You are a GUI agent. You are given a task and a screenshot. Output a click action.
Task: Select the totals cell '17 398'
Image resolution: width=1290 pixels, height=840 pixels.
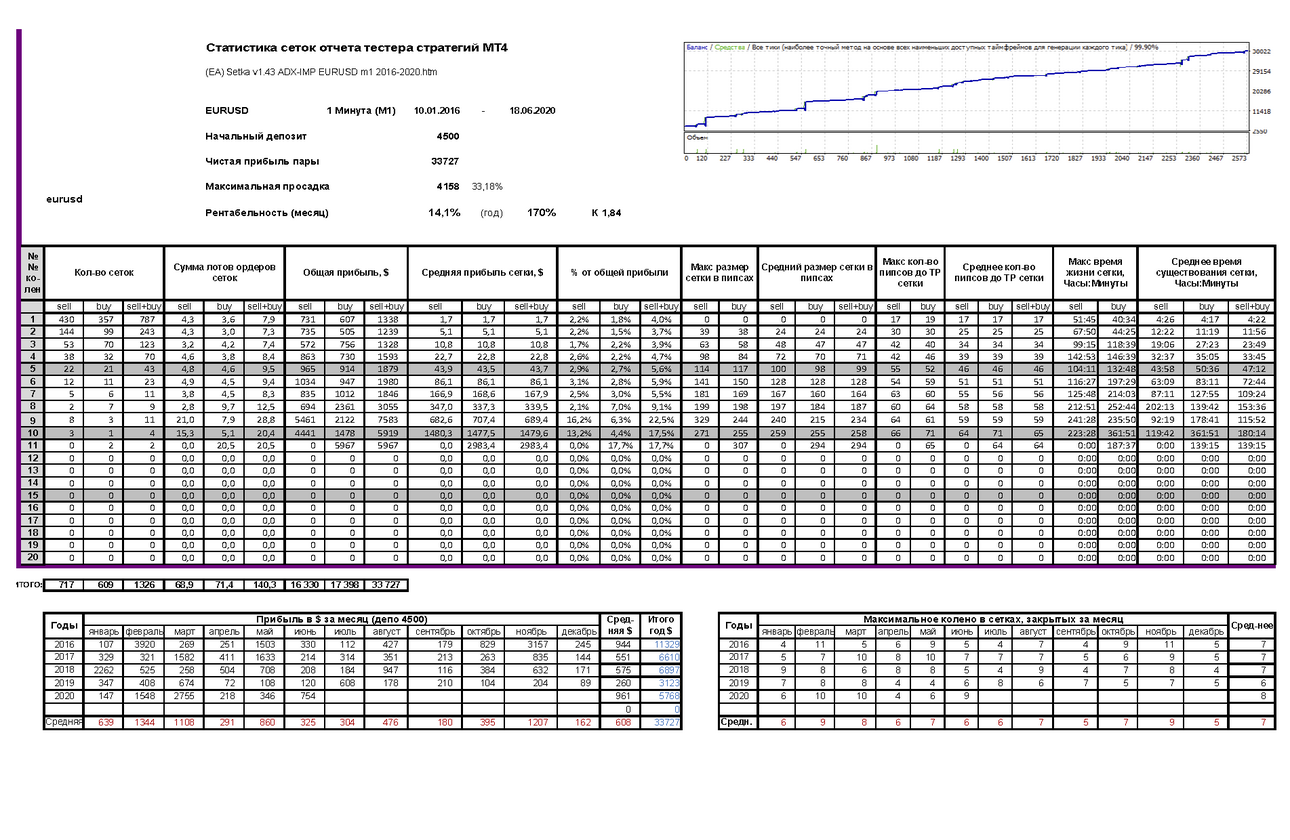point(345,583)
